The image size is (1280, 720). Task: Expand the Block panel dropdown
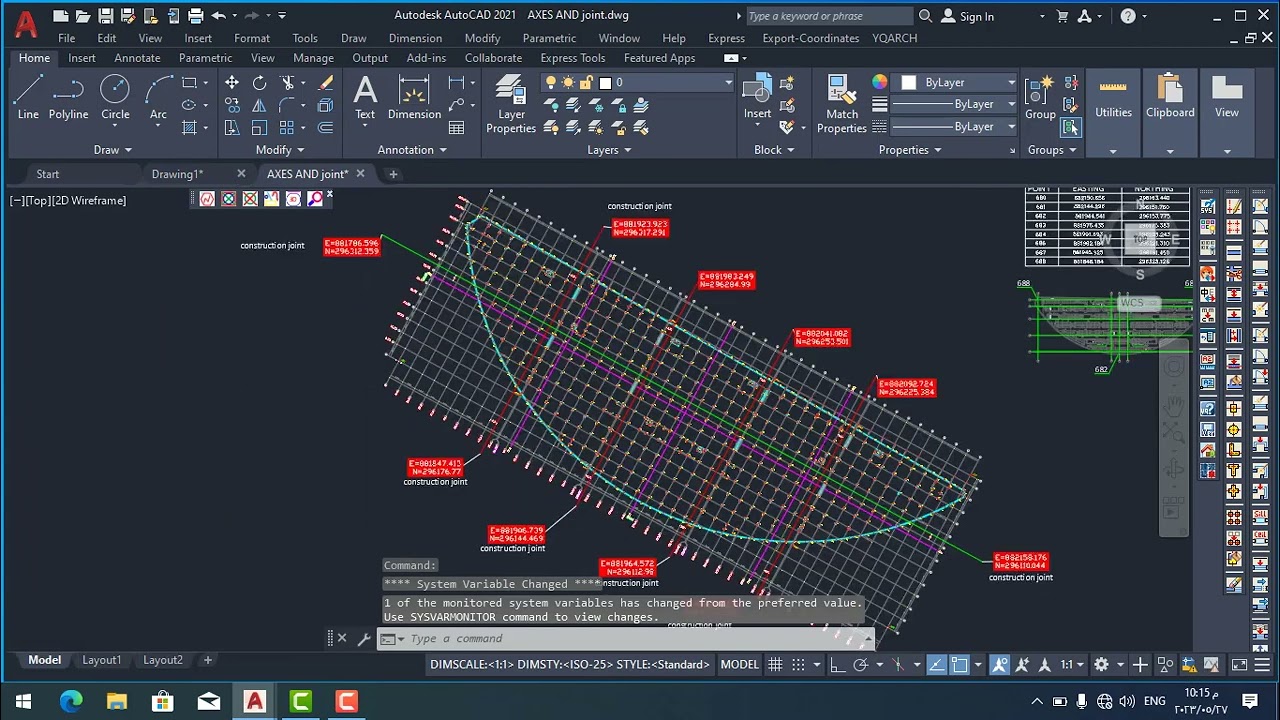774,150
